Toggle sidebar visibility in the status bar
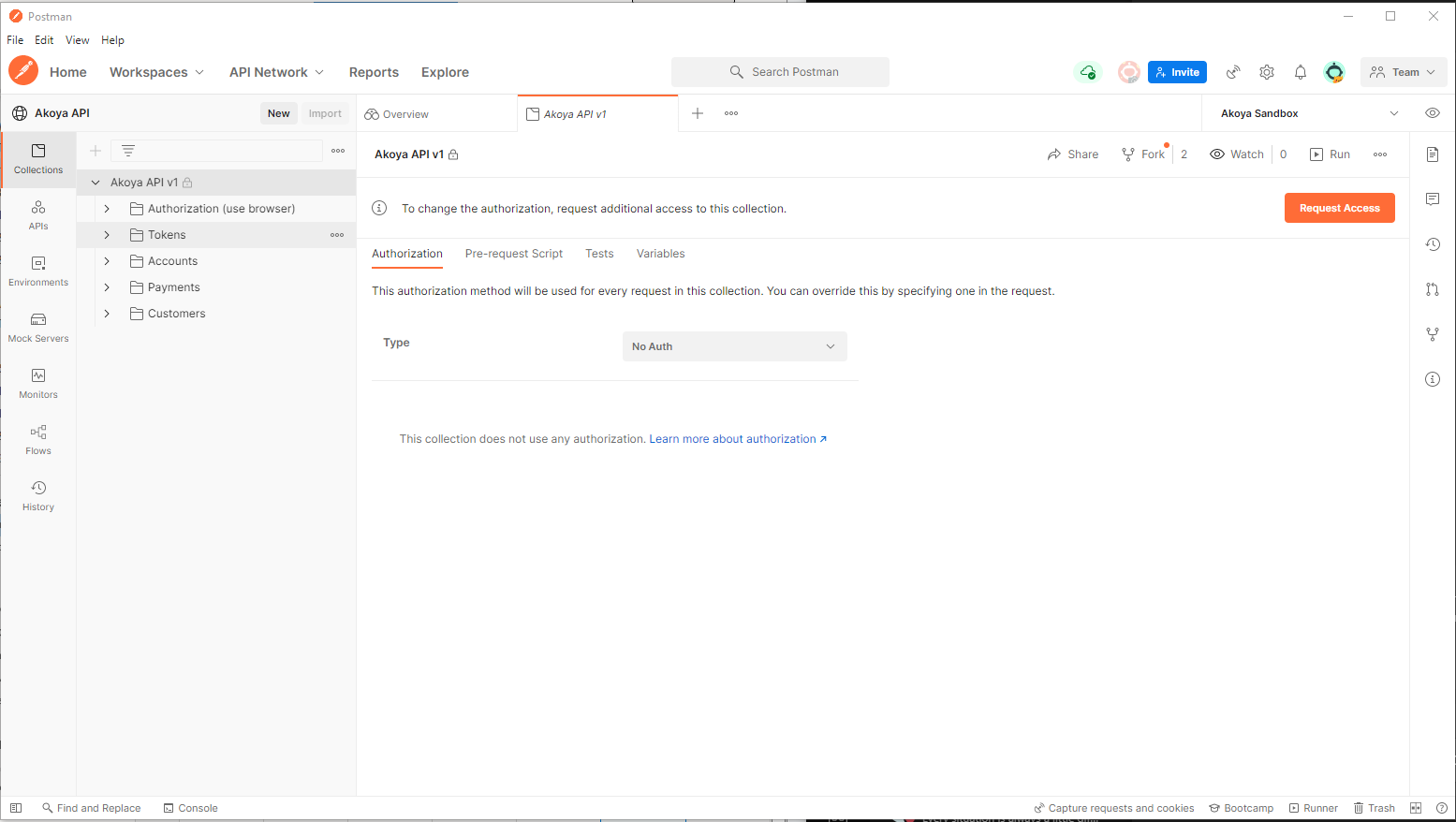 16,808
